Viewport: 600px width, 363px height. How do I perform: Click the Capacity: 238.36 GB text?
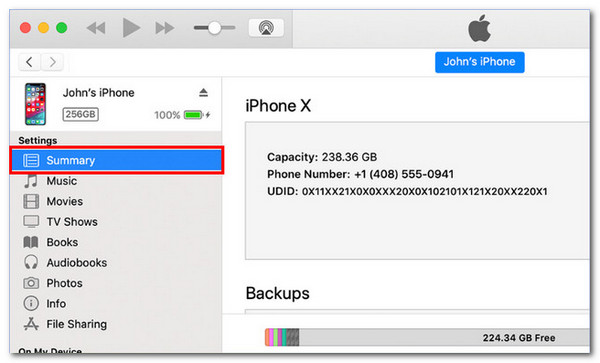322,157
